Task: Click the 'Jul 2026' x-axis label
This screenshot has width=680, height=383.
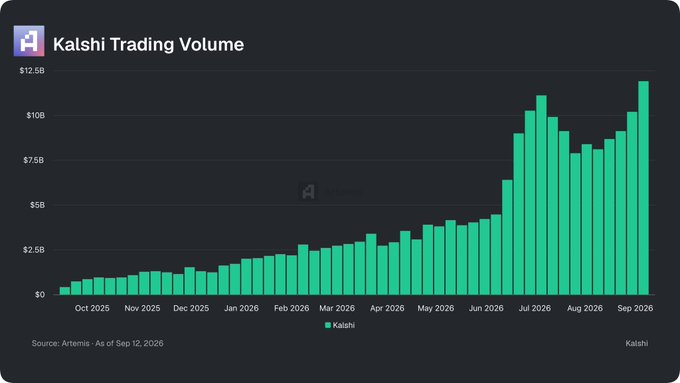Action: 535,308
